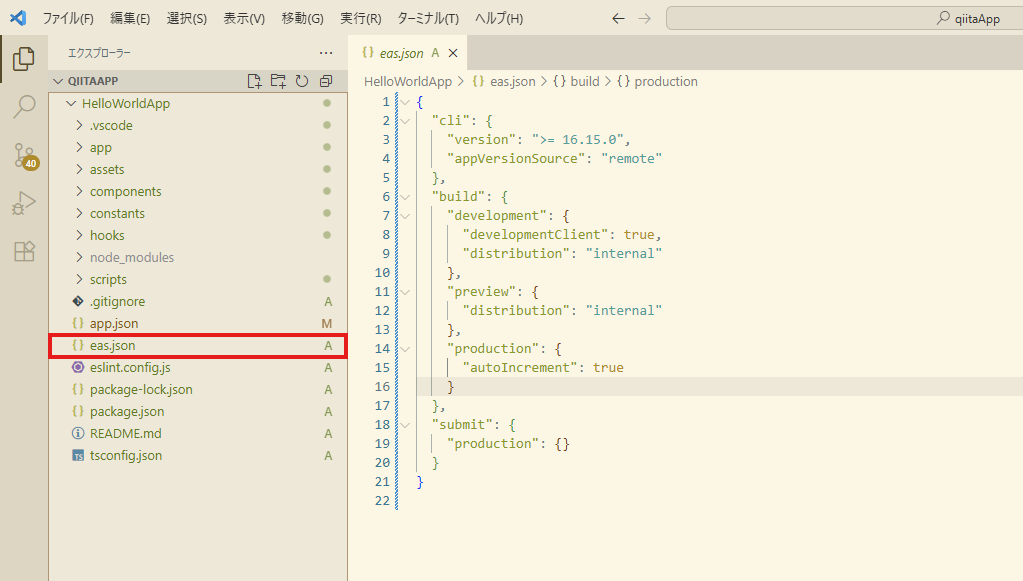1023x581 pixels.
Task: Click the eas.json editor tab
Action: coord(398,52)
